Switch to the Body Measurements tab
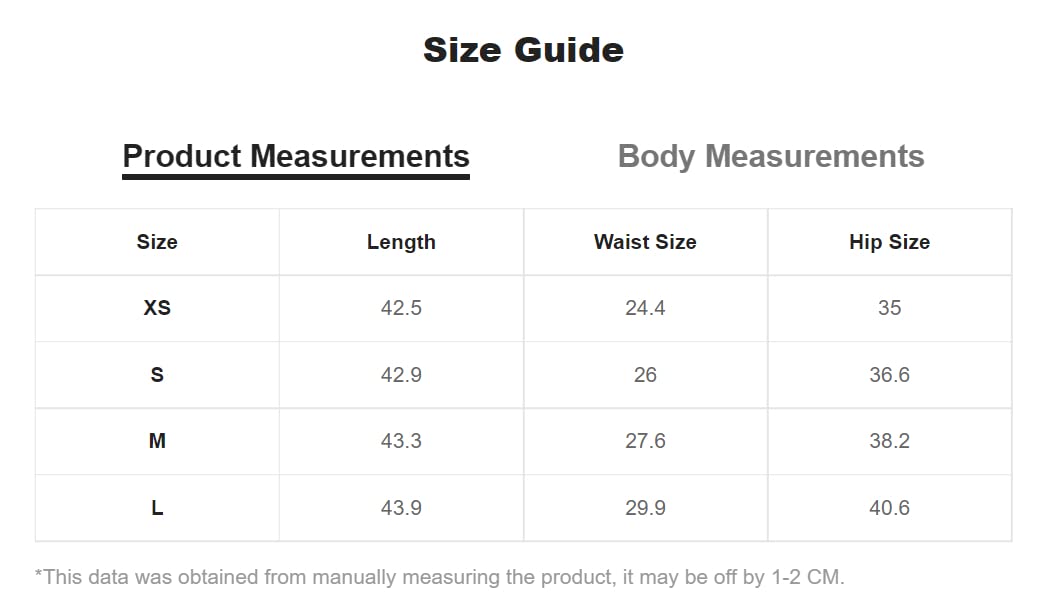The width and height of the screenshot is (1051, 614). coord(770,157)
